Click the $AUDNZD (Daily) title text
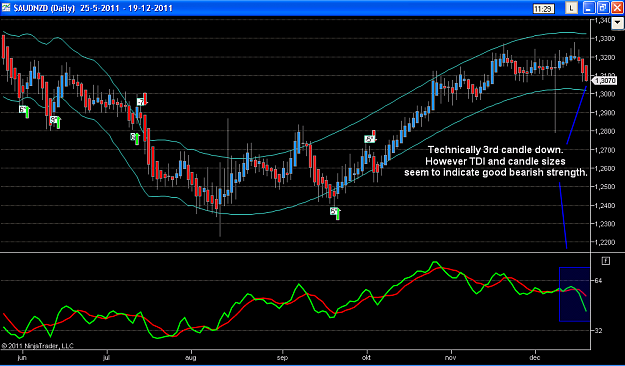This screenshot has height=366, width=625. coord(44,8)
